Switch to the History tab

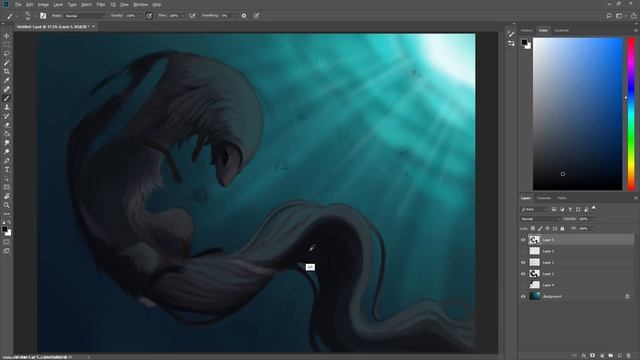pyautogui.click(x=527, y=31)
